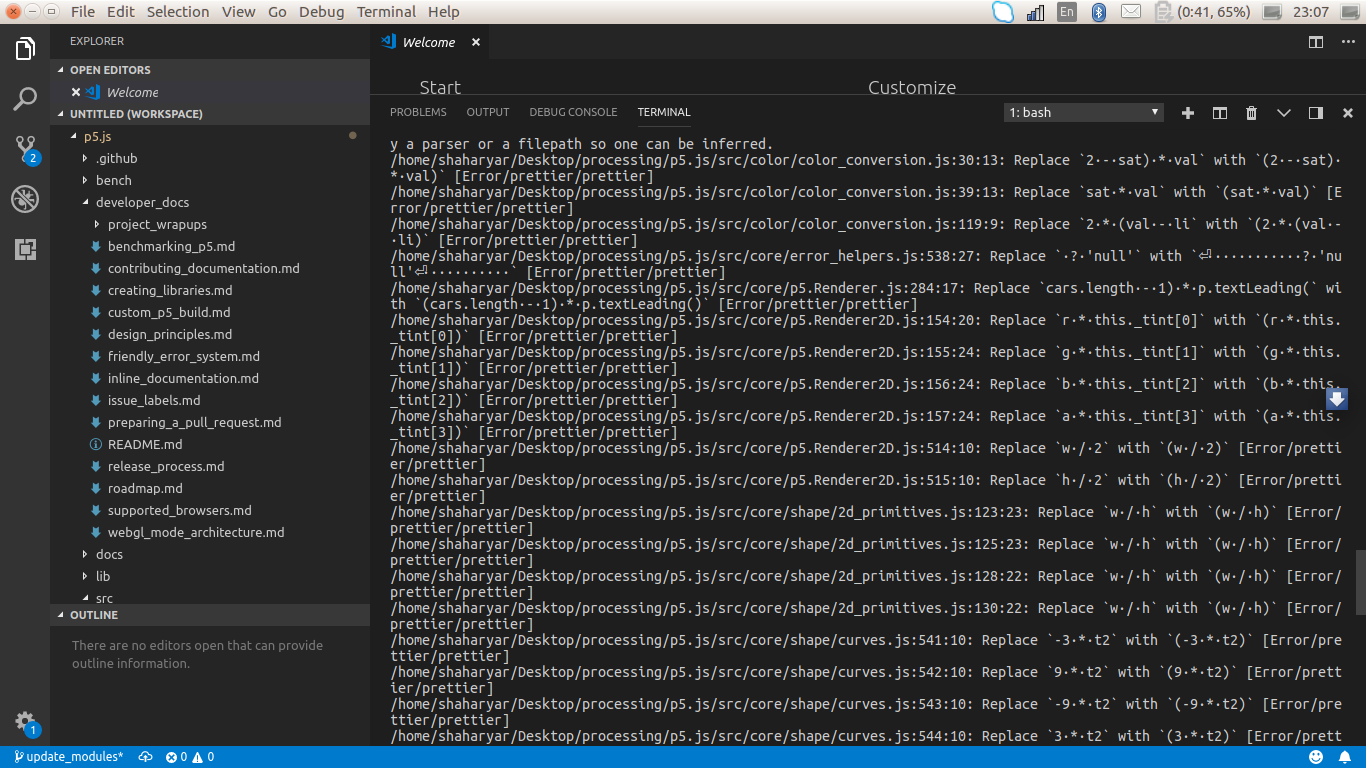
Task: Split the terminal pane
Action: pos(1219,113)
